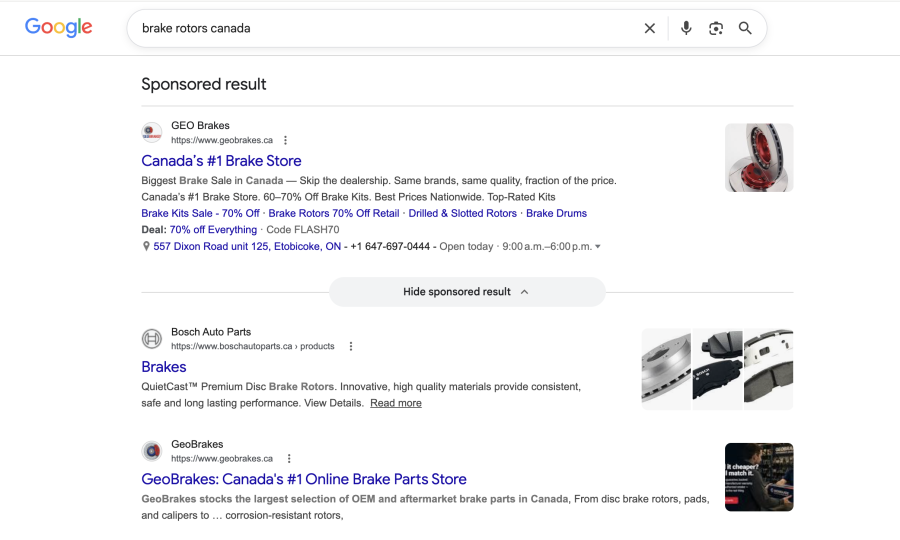Submit search with magnifying glass icon
Image resolution: width=900 pixels, height=540 pixels.
tap(745, 28)
